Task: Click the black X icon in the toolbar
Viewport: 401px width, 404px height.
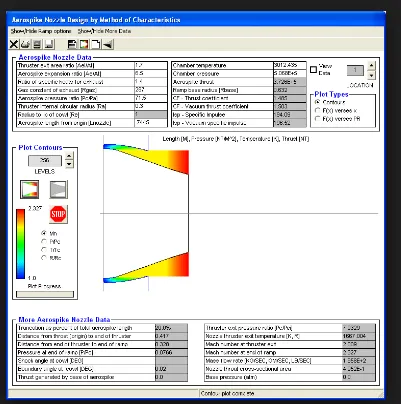Action: click(x=14, y=44)
